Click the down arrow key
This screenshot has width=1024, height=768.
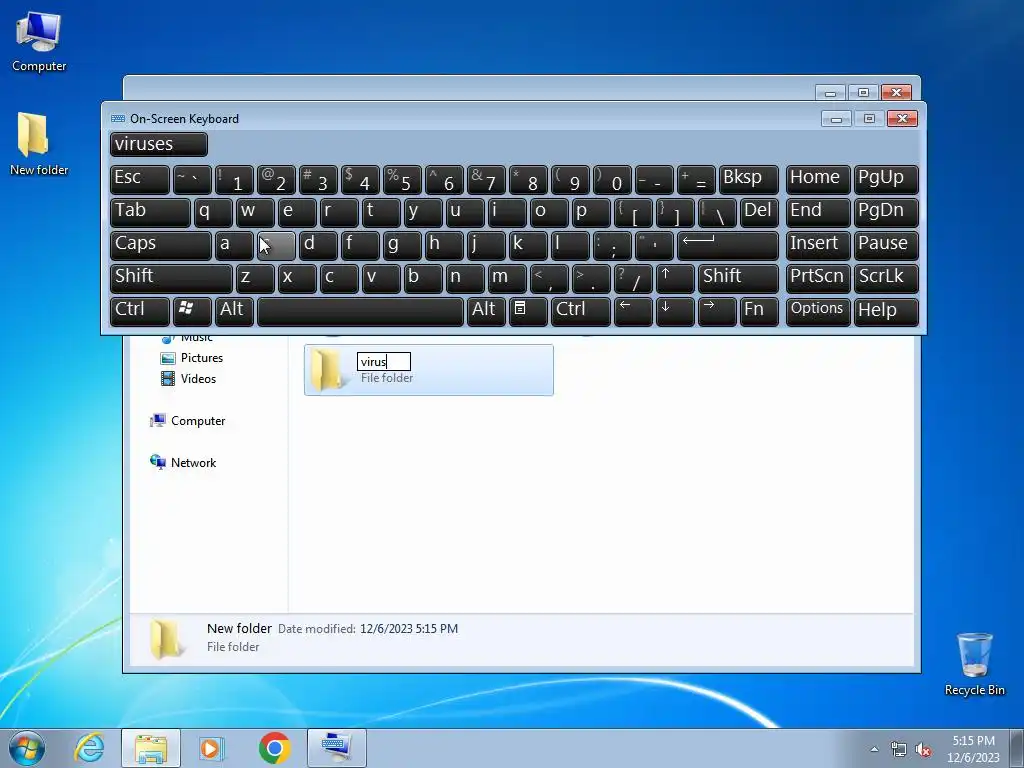click(x=675, y=311)
